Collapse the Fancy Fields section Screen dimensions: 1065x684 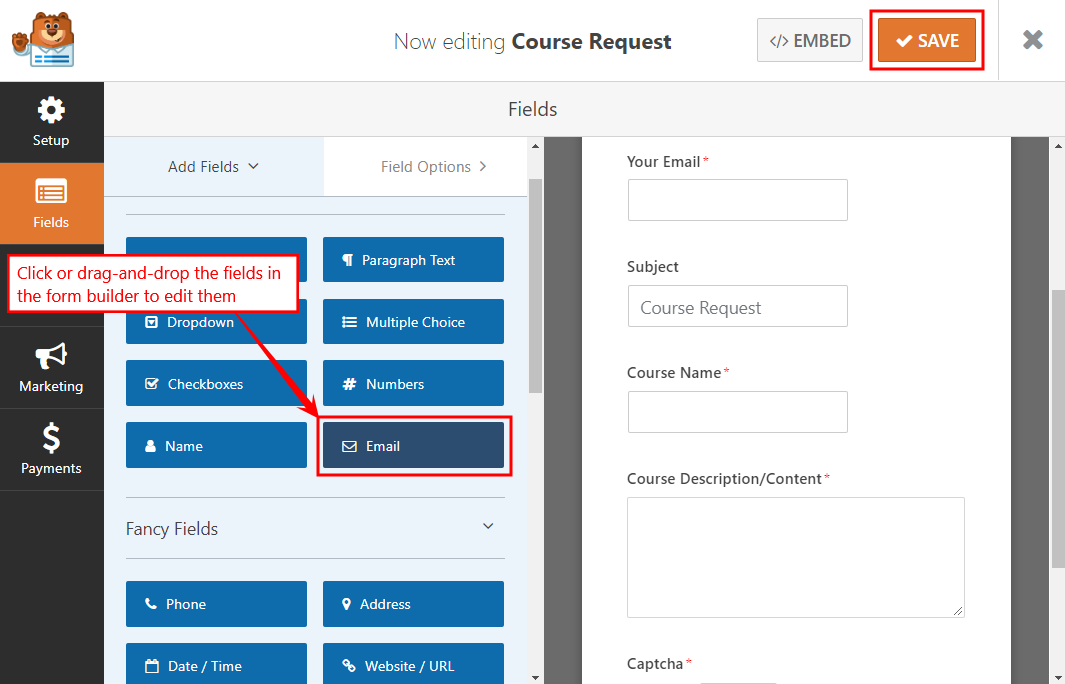point(487,525)
